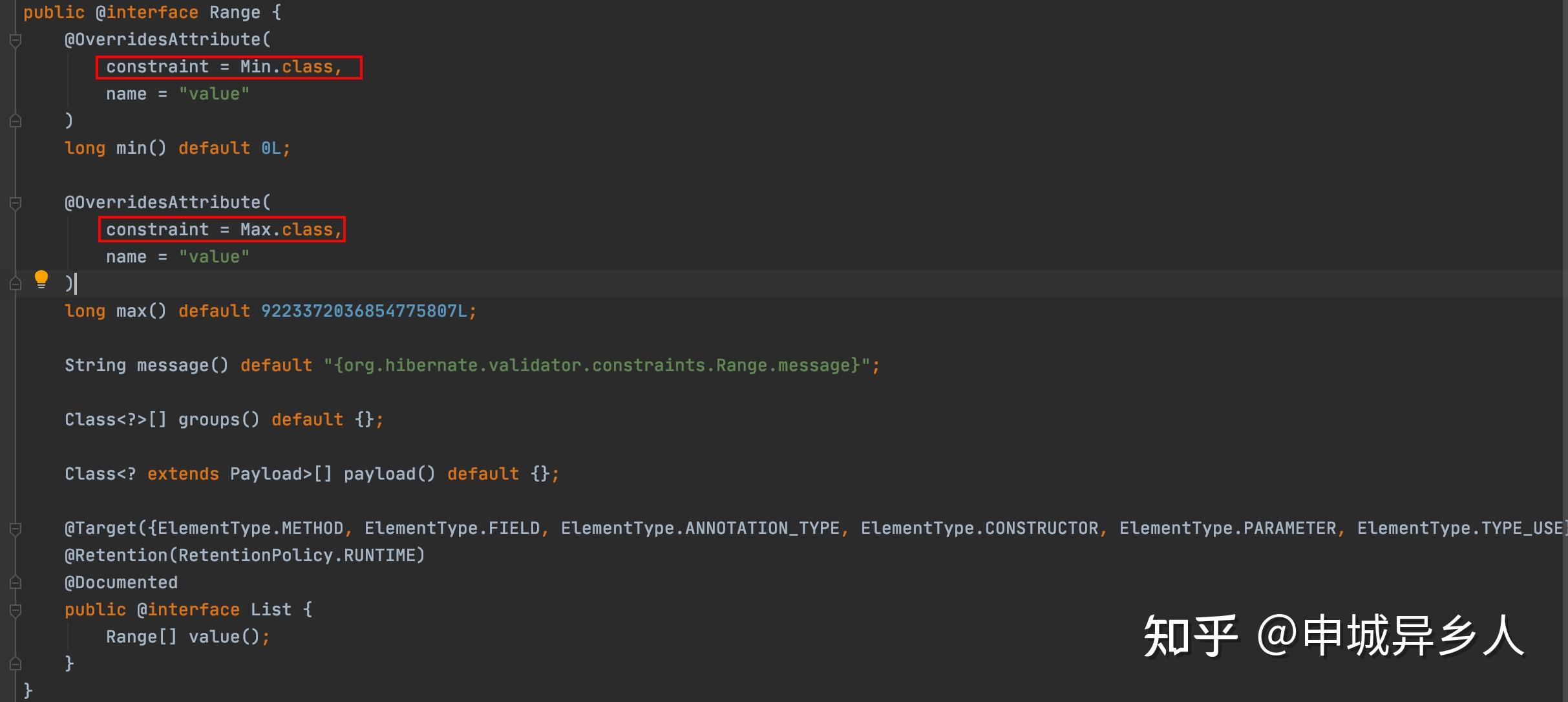Image resolution: width=1568 pixels, height=702 pixels.
Task: Click fold end marker next to lightbulb
Action: (16, 284)
